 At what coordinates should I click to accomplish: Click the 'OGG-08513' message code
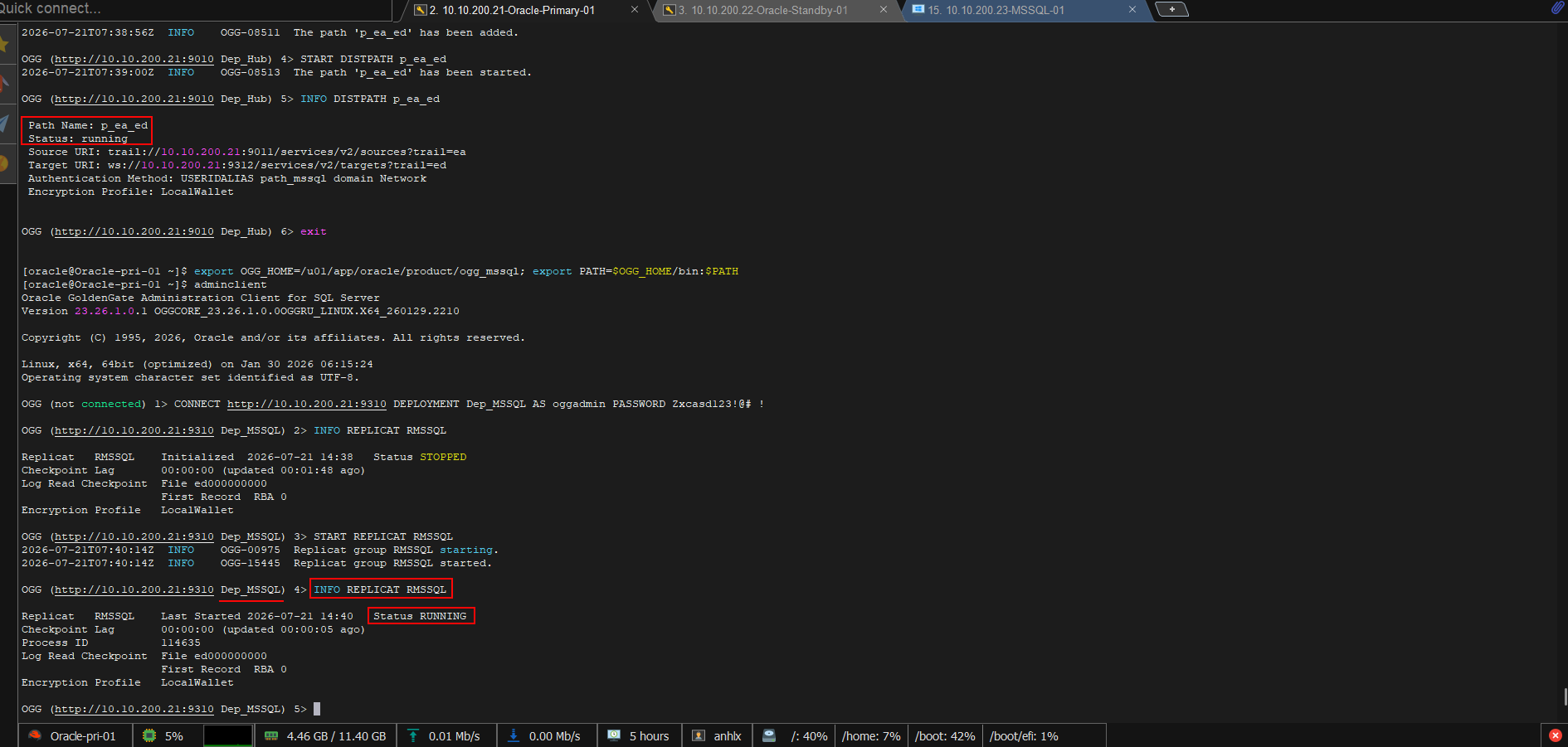coord(251,72)
